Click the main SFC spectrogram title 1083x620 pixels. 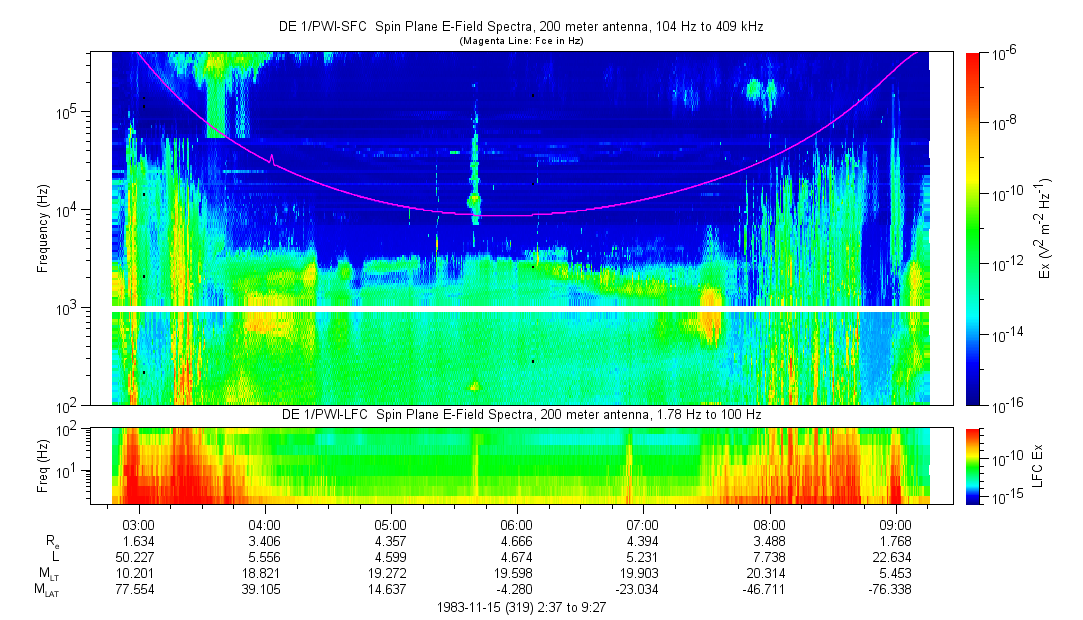pos(520,27)
